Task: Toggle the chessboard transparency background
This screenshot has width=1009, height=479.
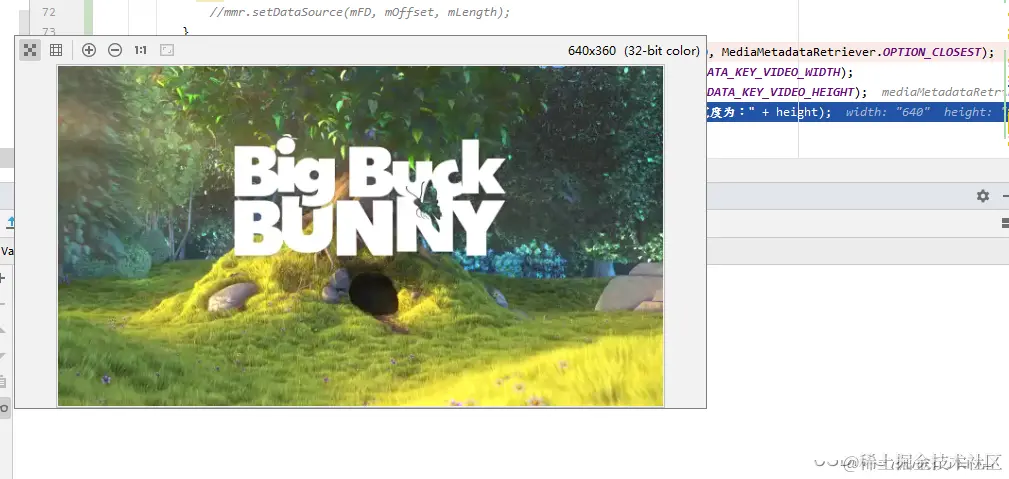Action: point(30,50)
